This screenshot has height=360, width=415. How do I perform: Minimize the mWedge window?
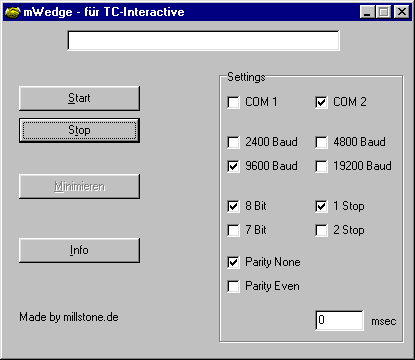pyautogui.click(x=367, y=12)
